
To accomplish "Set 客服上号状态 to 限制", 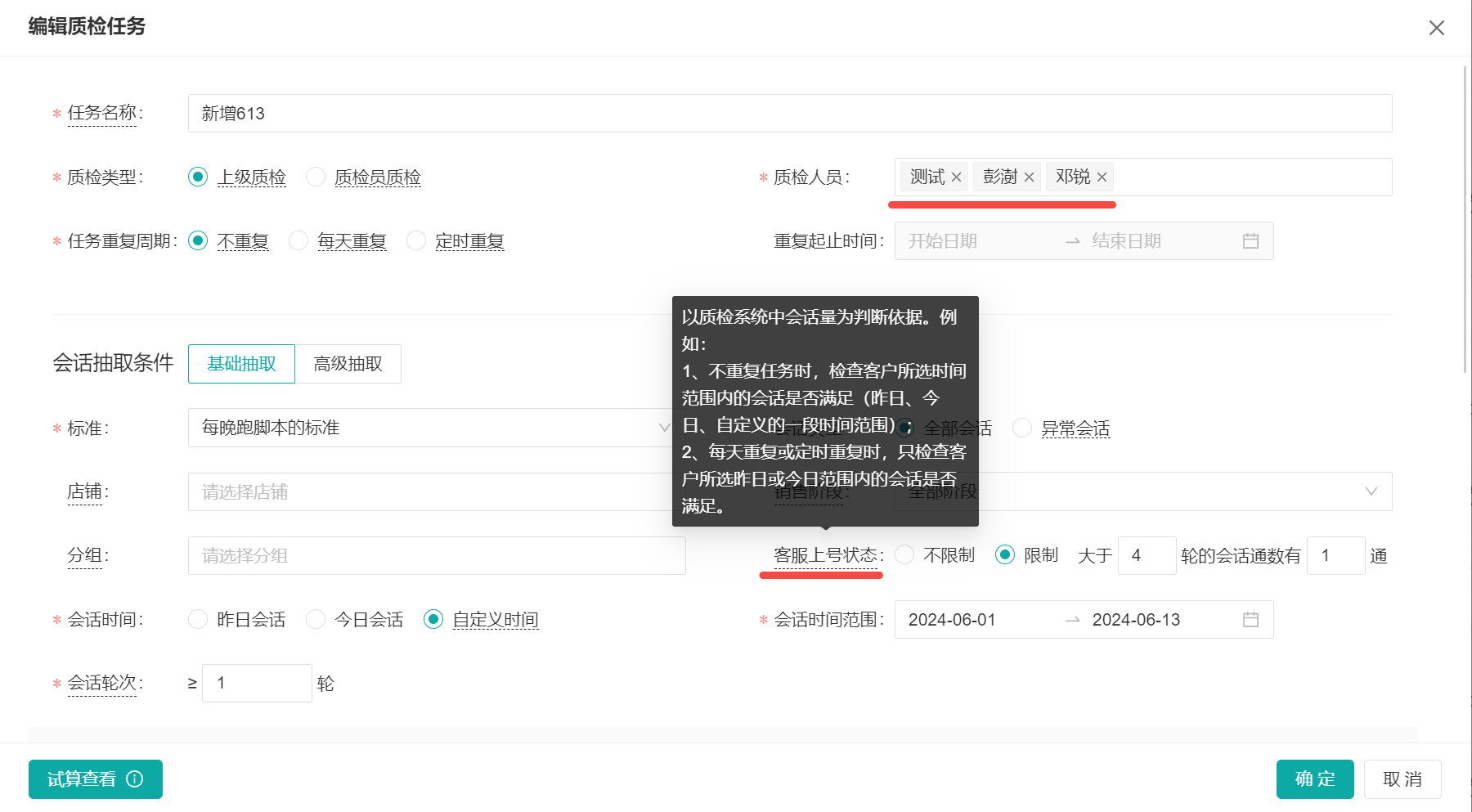I will point(1005,555).
